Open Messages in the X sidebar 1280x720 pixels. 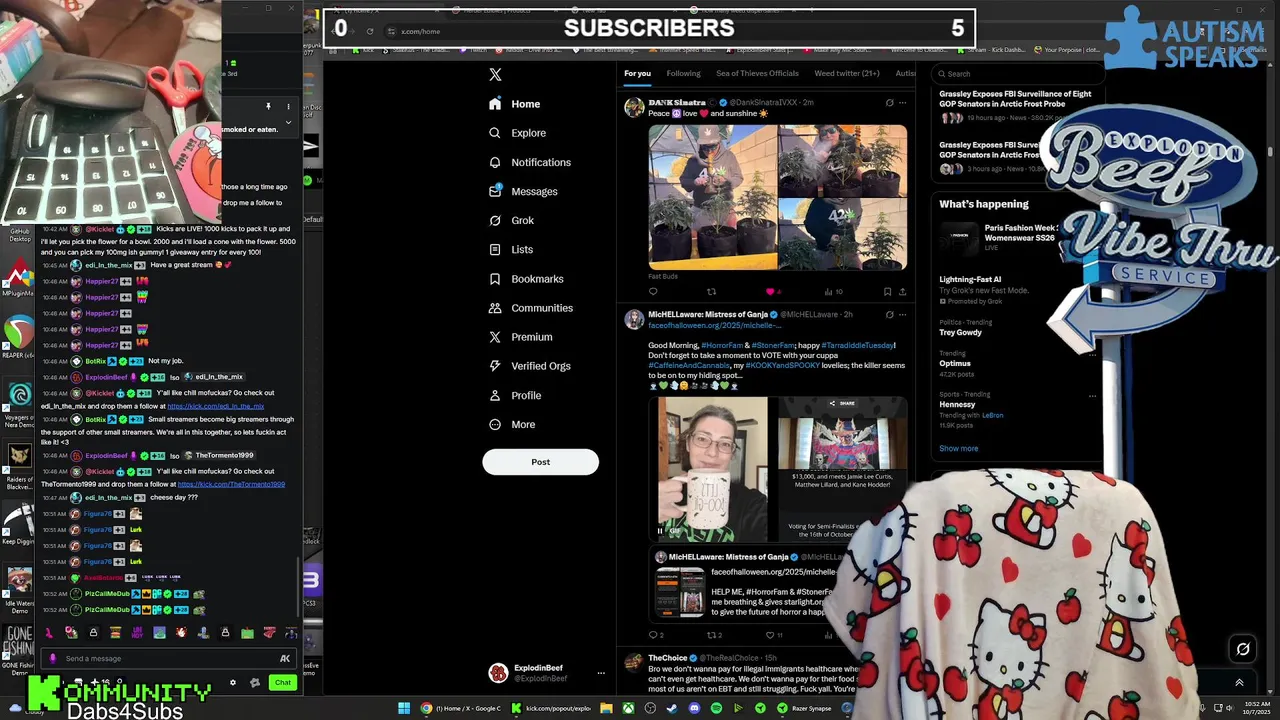(x=523, y=191)
